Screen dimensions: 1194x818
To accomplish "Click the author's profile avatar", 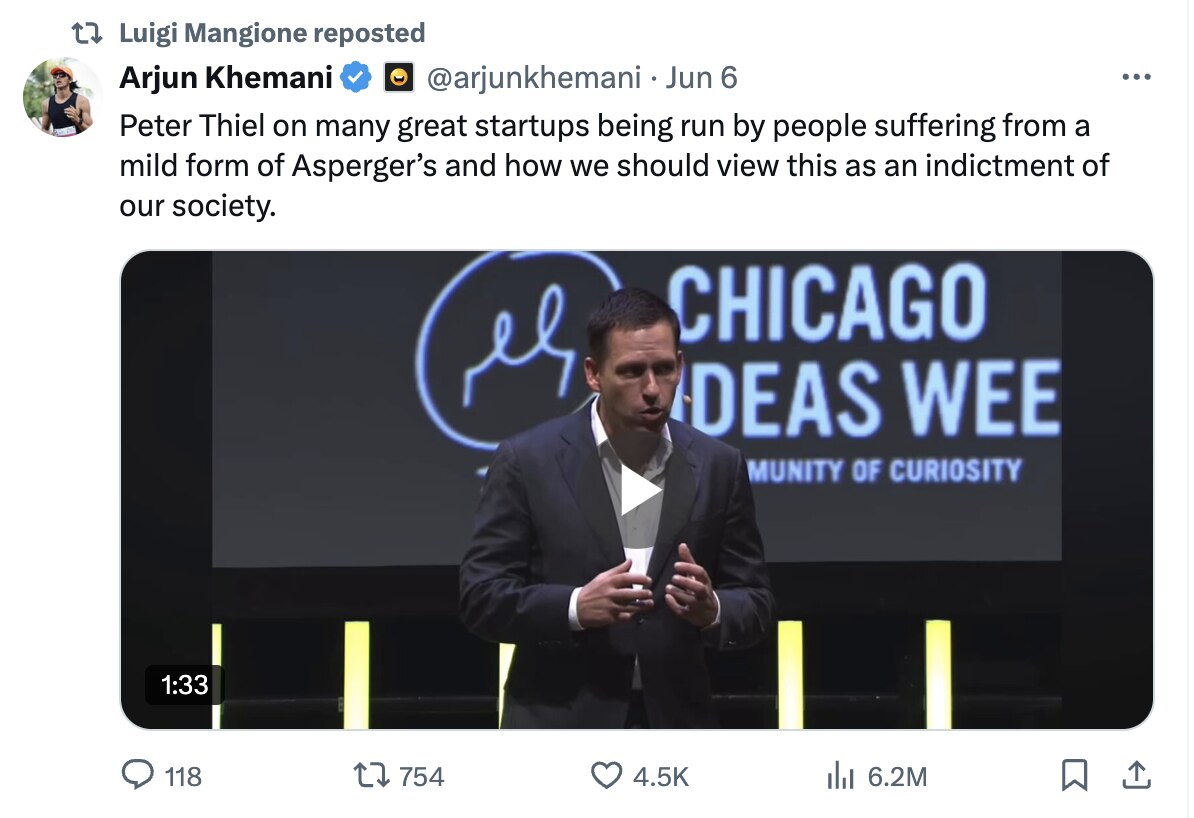I will tap(62, 97).
